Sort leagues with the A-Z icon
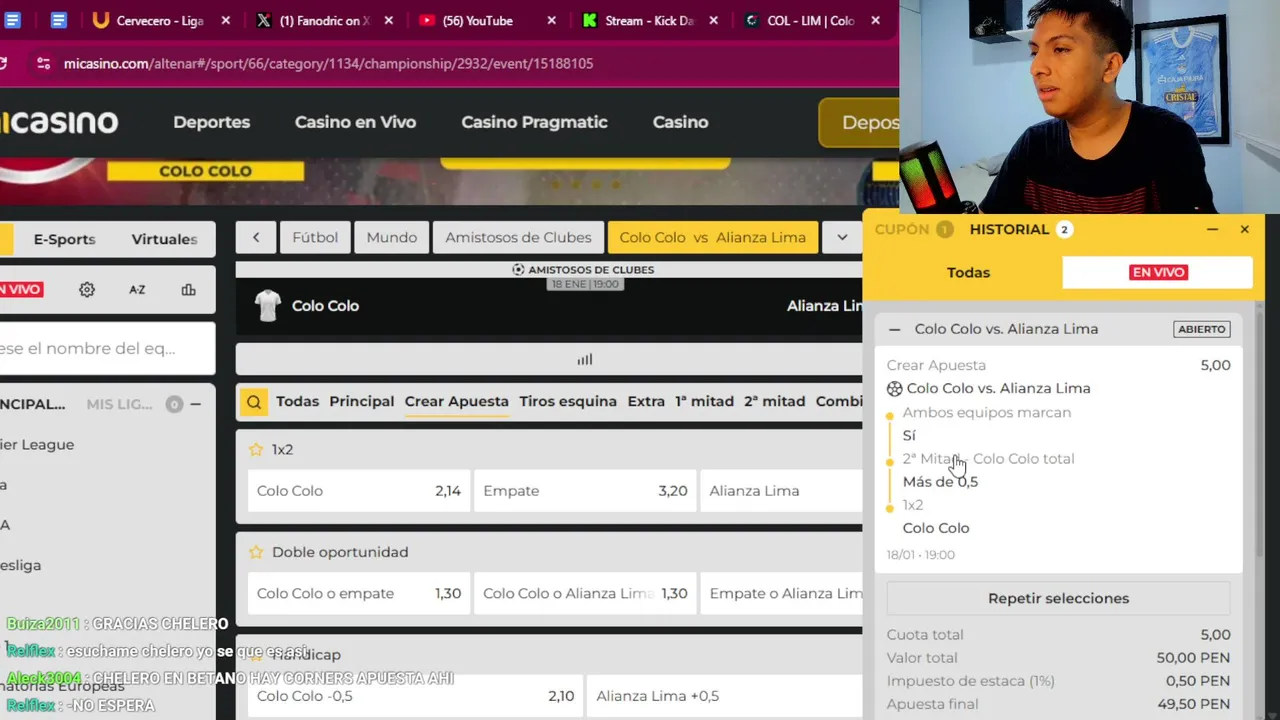1280x720 pixels. click(x=137, y=290)
